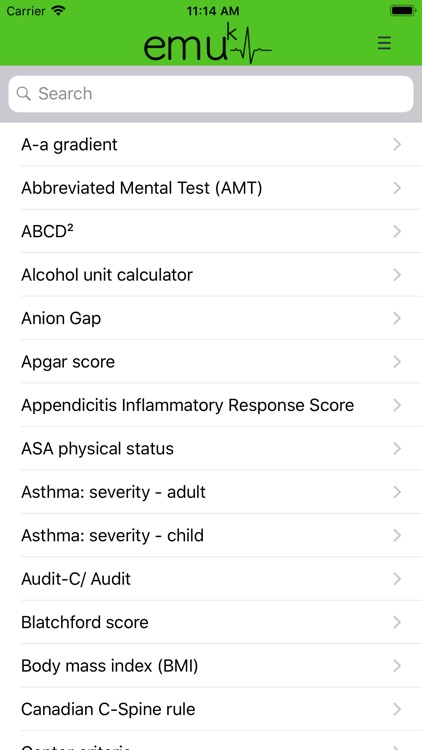Open Canadian C-Spine rule

coord(211,709)
